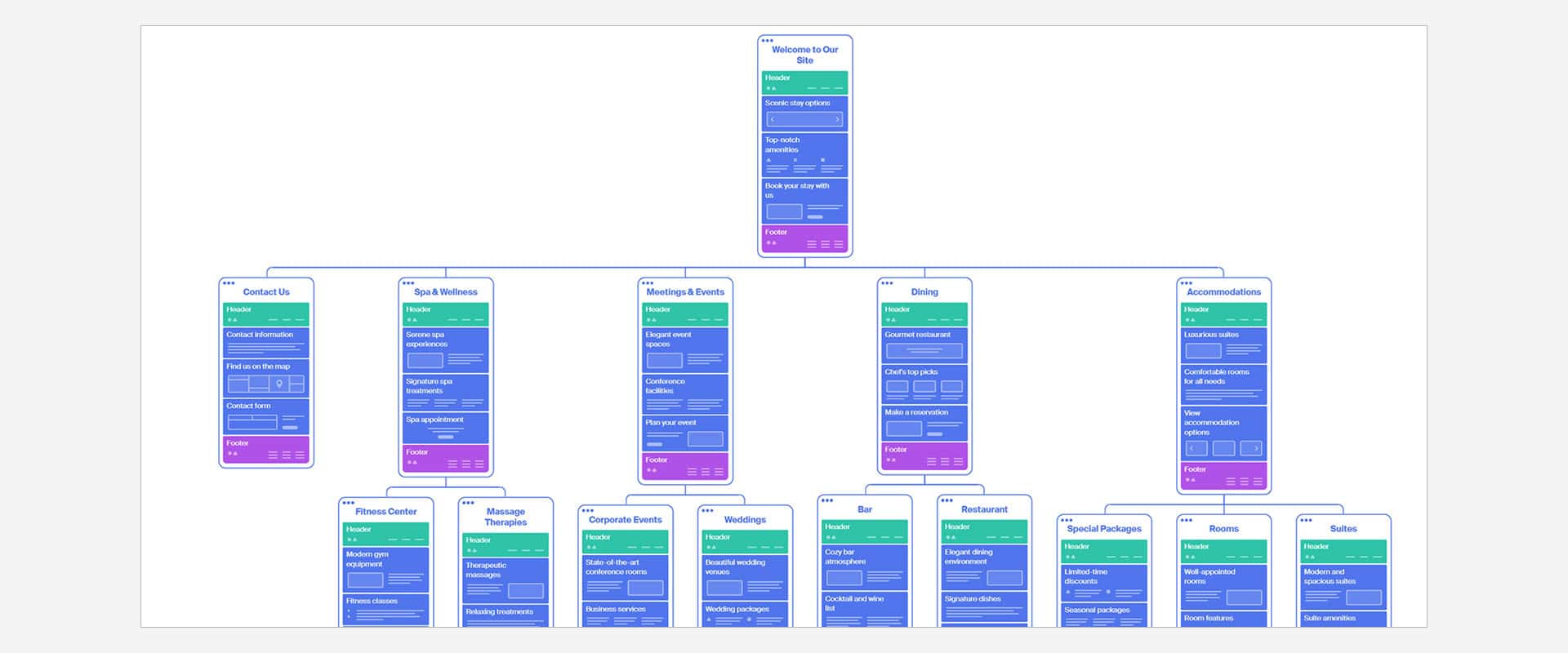Select the Beautiful wedding venues section
Viewport: 1568px width, 653px height.
[745, 577]
